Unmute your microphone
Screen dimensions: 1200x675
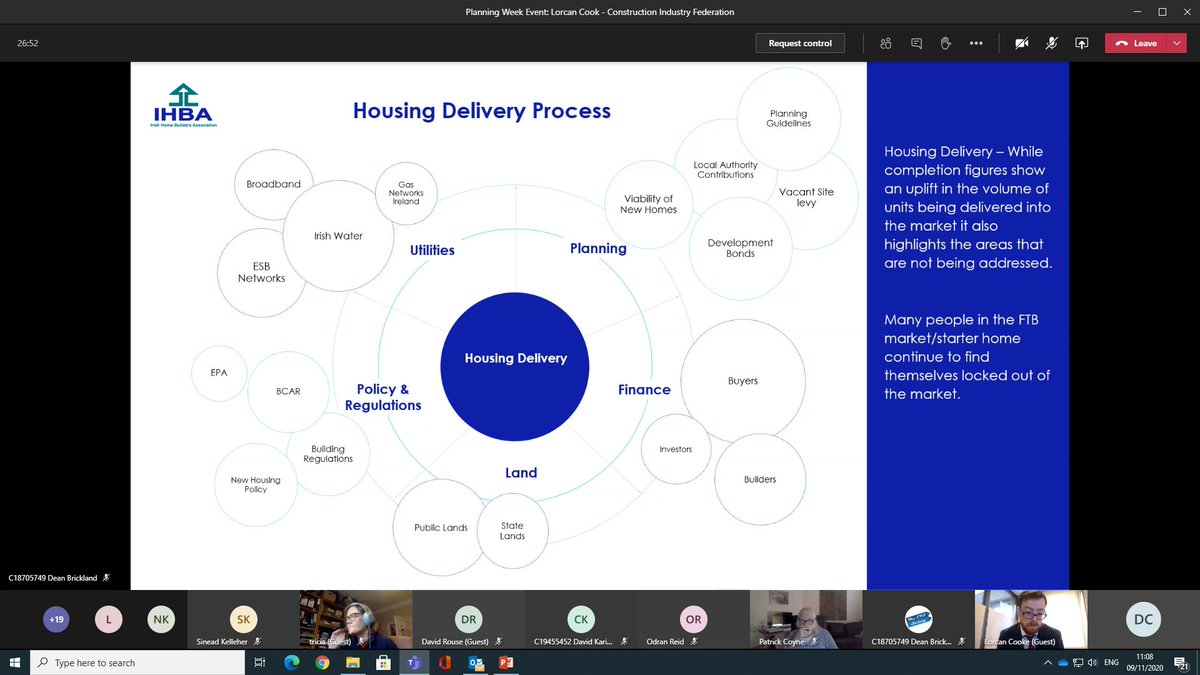(1051, 43)
